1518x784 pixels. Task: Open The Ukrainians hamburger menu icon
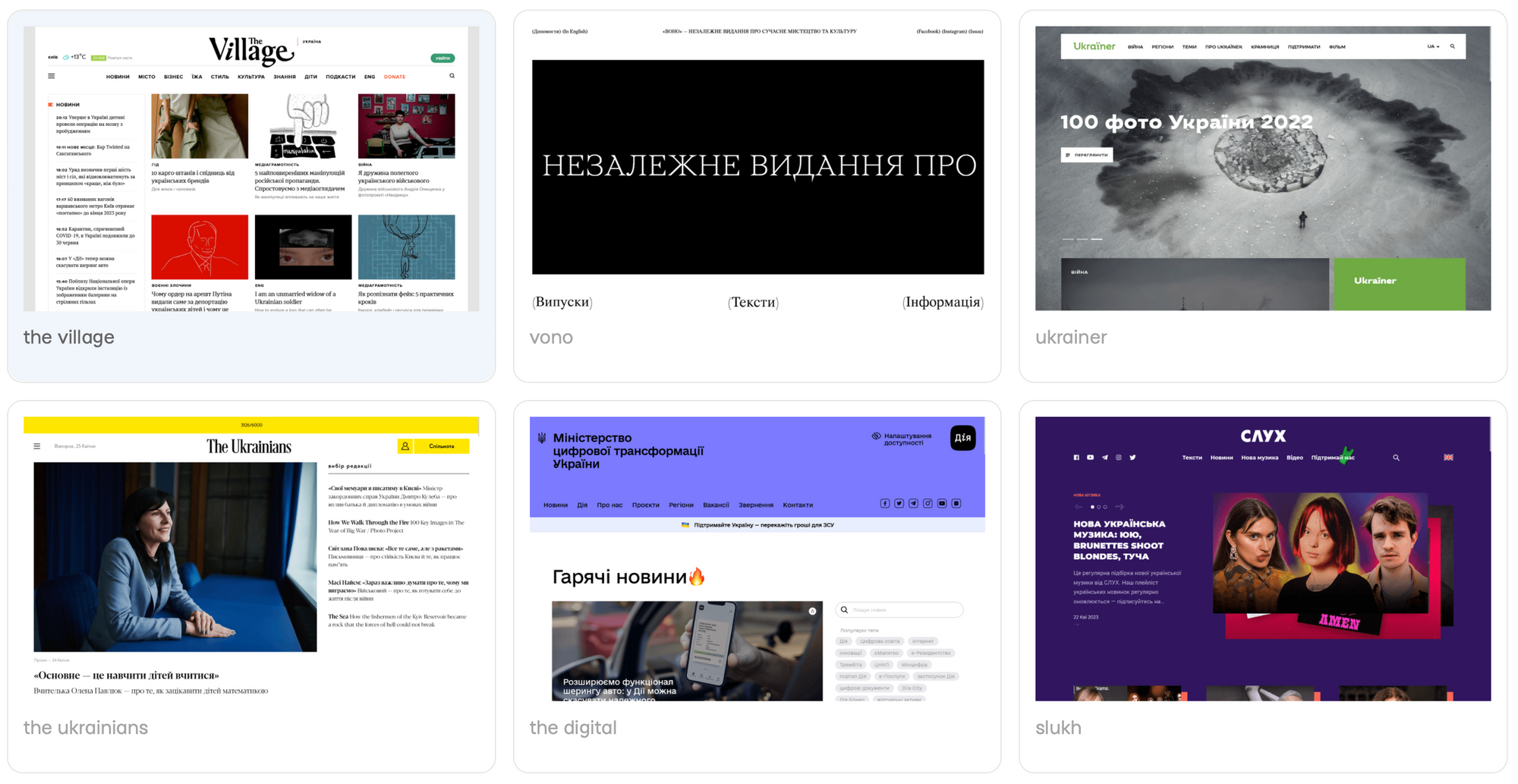tap(37, 446)
